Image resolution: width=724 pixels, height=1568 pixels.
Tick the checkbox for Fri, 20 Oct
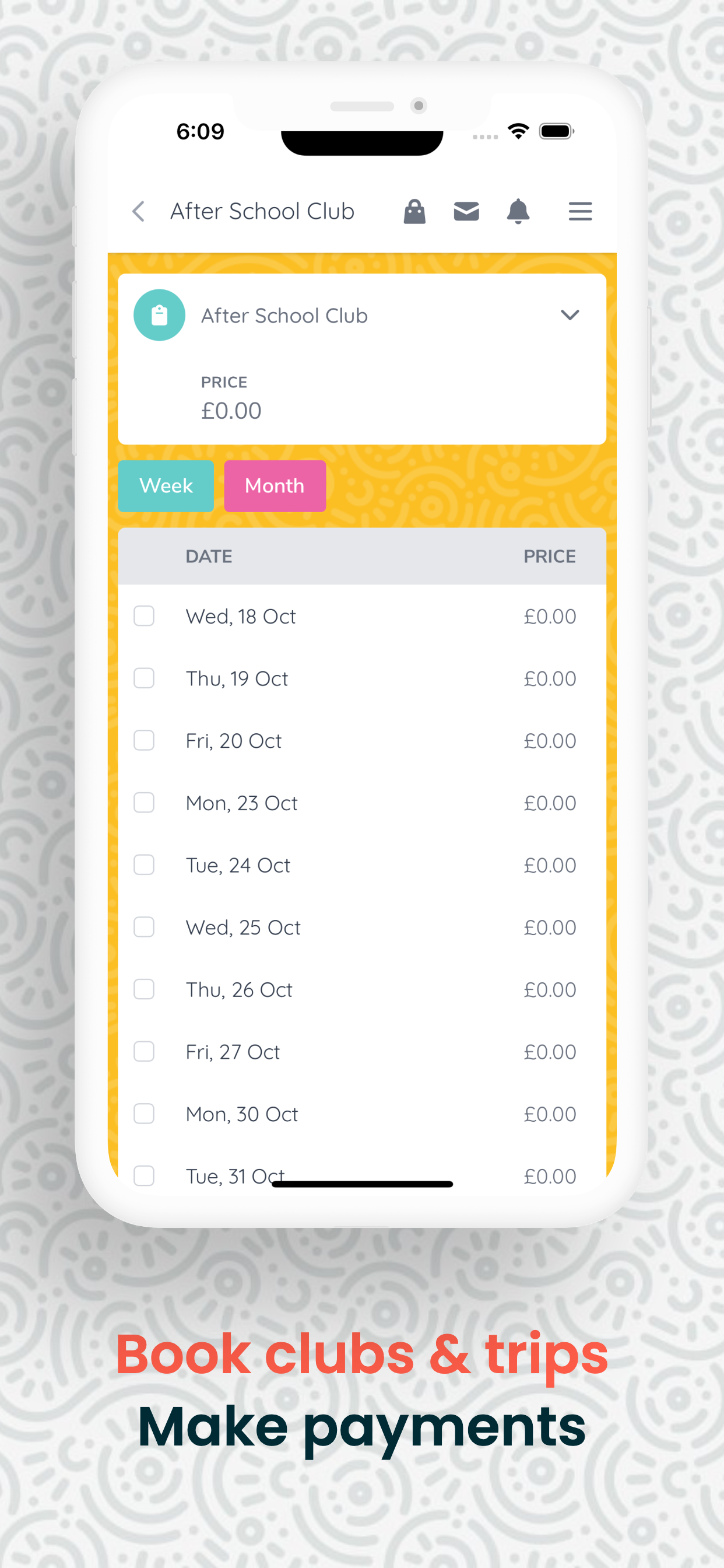tap(144, 740)
